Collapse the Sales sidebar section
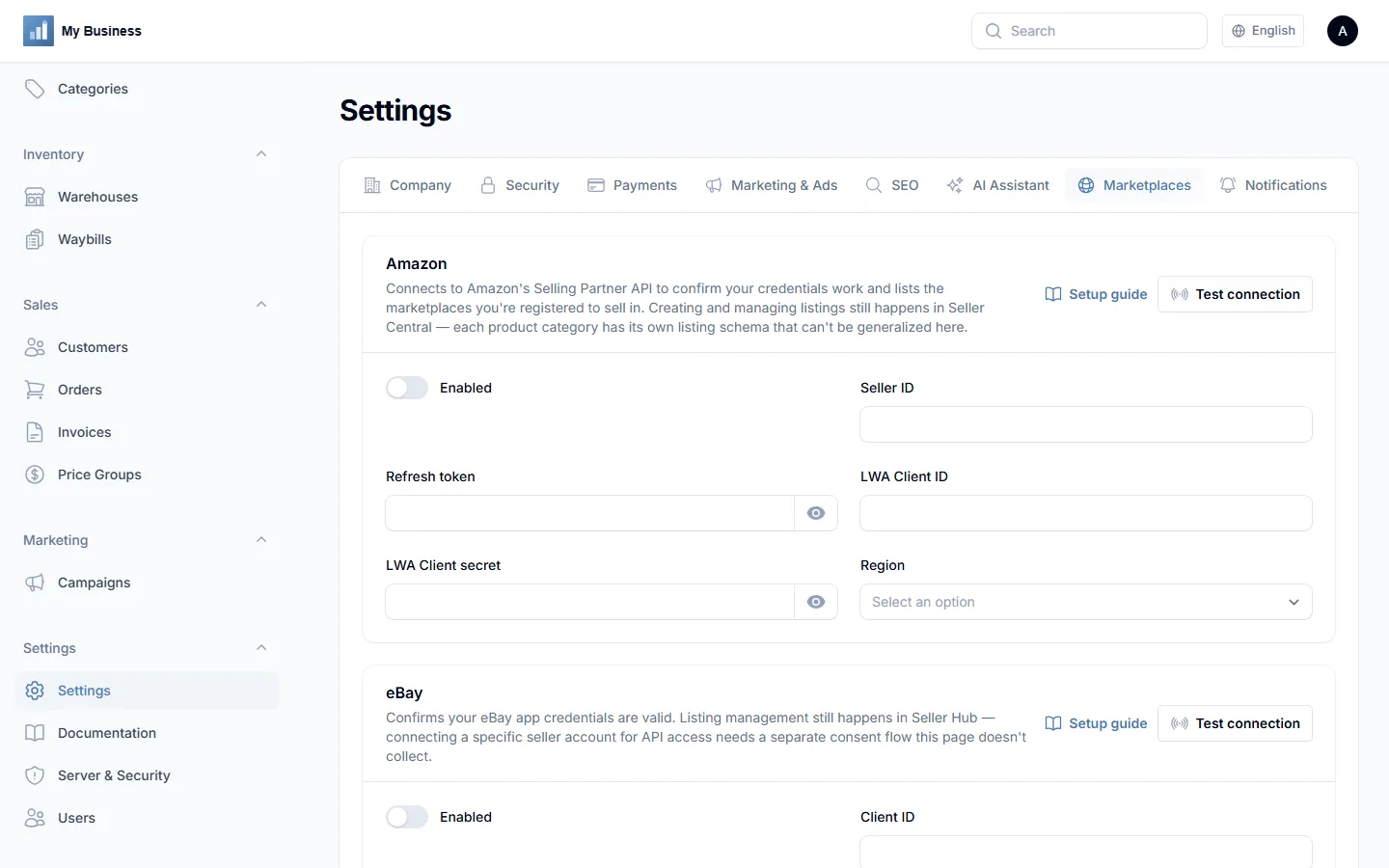 coord(261,305)
